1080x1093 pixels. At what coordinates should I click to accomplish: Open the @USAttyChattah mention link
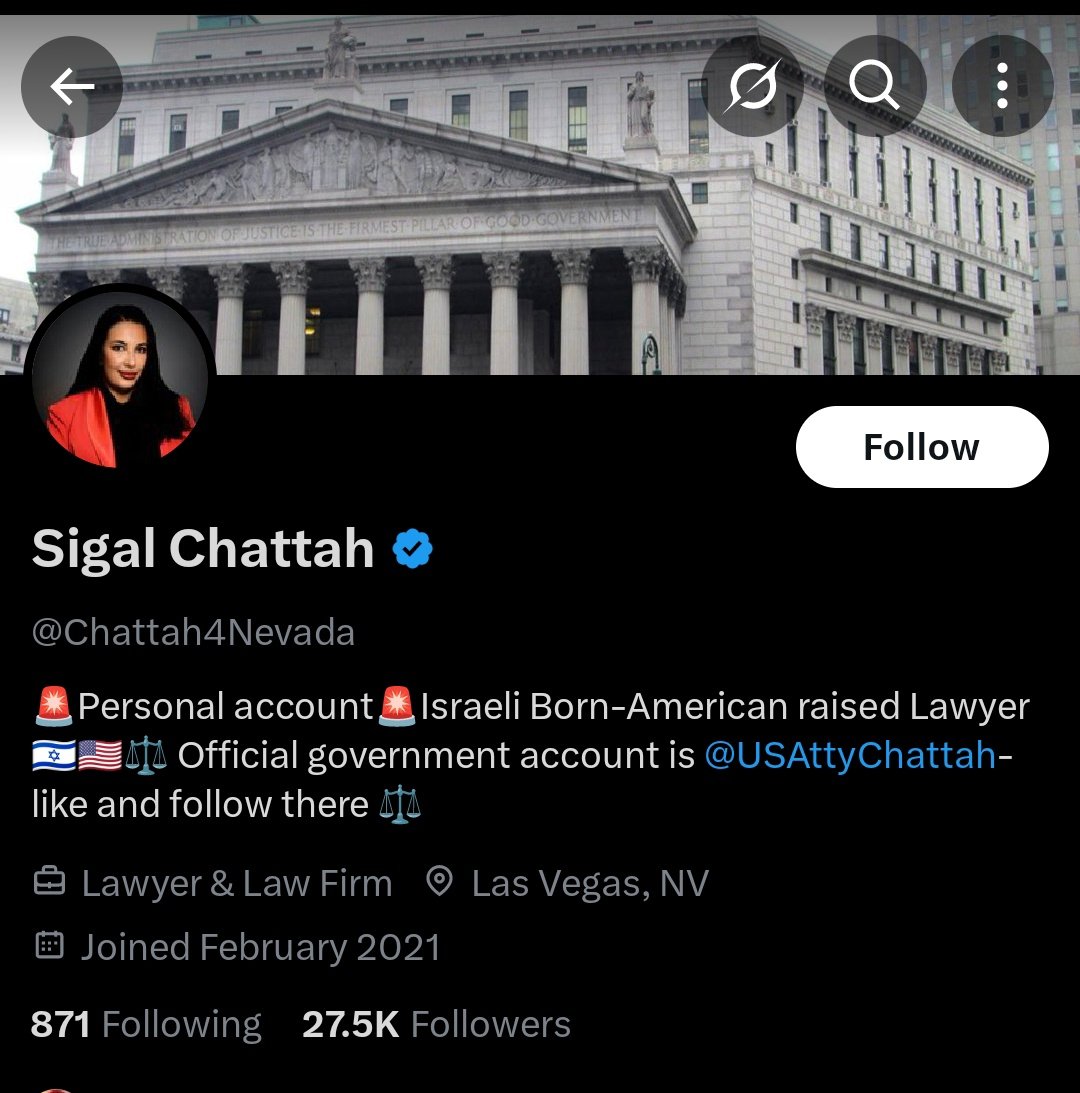coord(850,755)
